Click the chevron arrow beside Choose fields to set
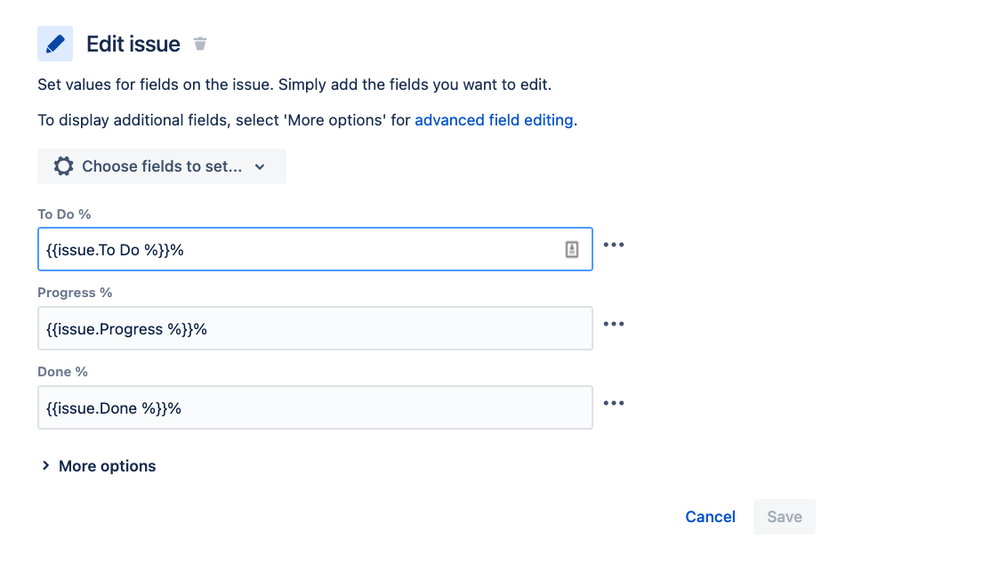Screen dimensions: 999x588 coord(260,167)
